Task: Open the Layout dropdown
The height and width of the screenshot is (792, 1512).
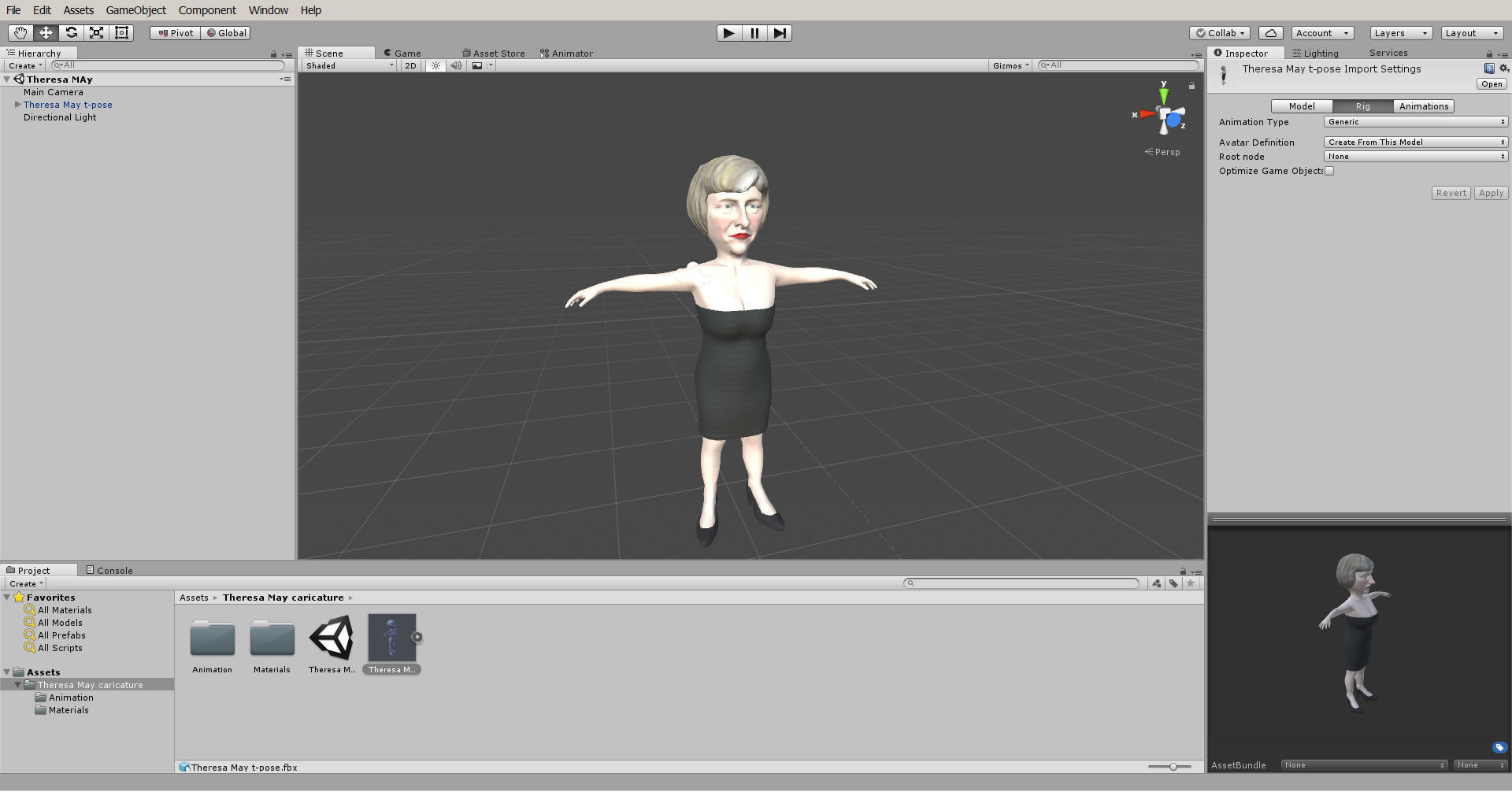Action: point(1472,33)
